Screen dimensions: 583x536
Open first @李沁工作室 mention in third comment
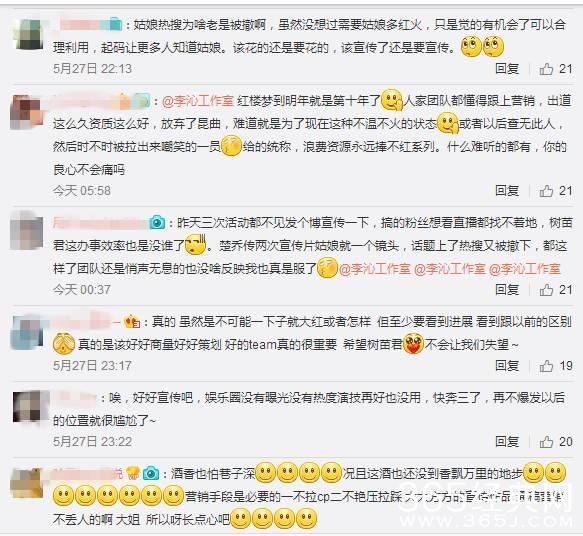click(374, 269)
